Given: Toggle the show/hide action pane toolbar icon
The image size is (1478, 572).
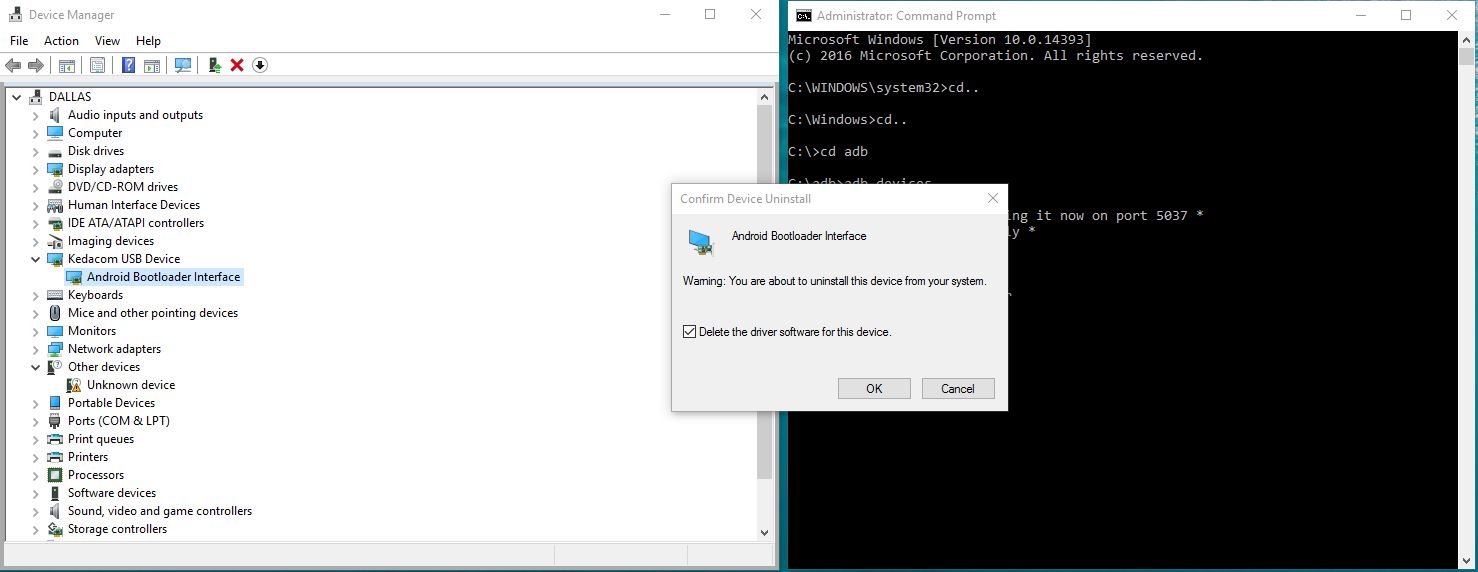Looking at the screenshot, I should (152, 65).
